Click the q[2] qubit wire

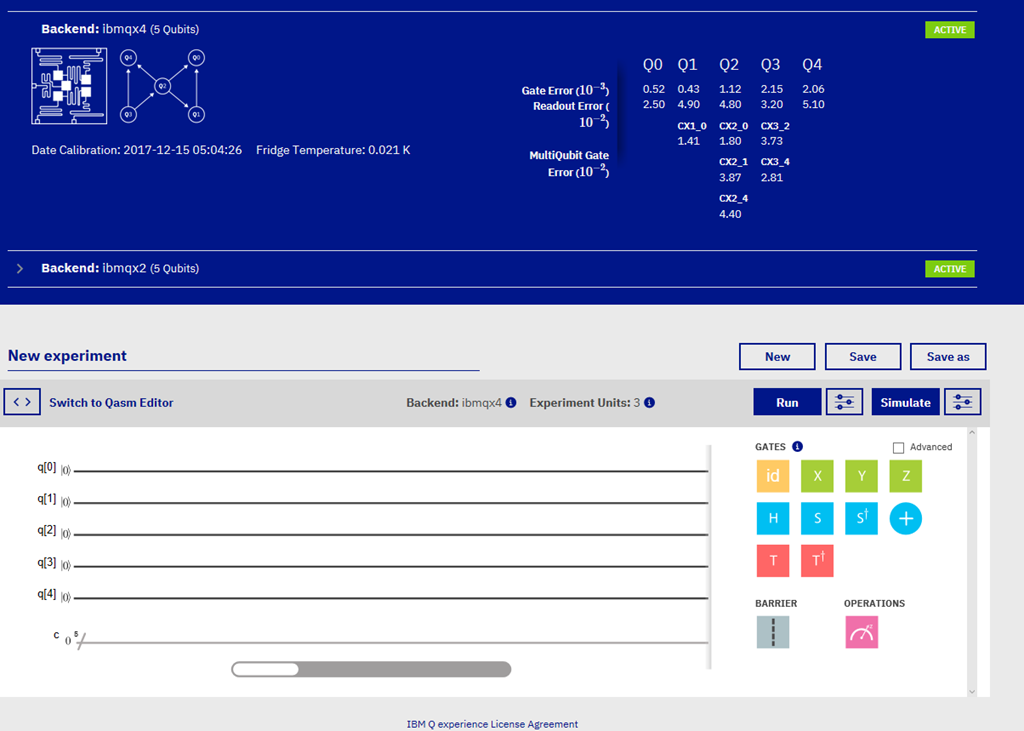391,534
